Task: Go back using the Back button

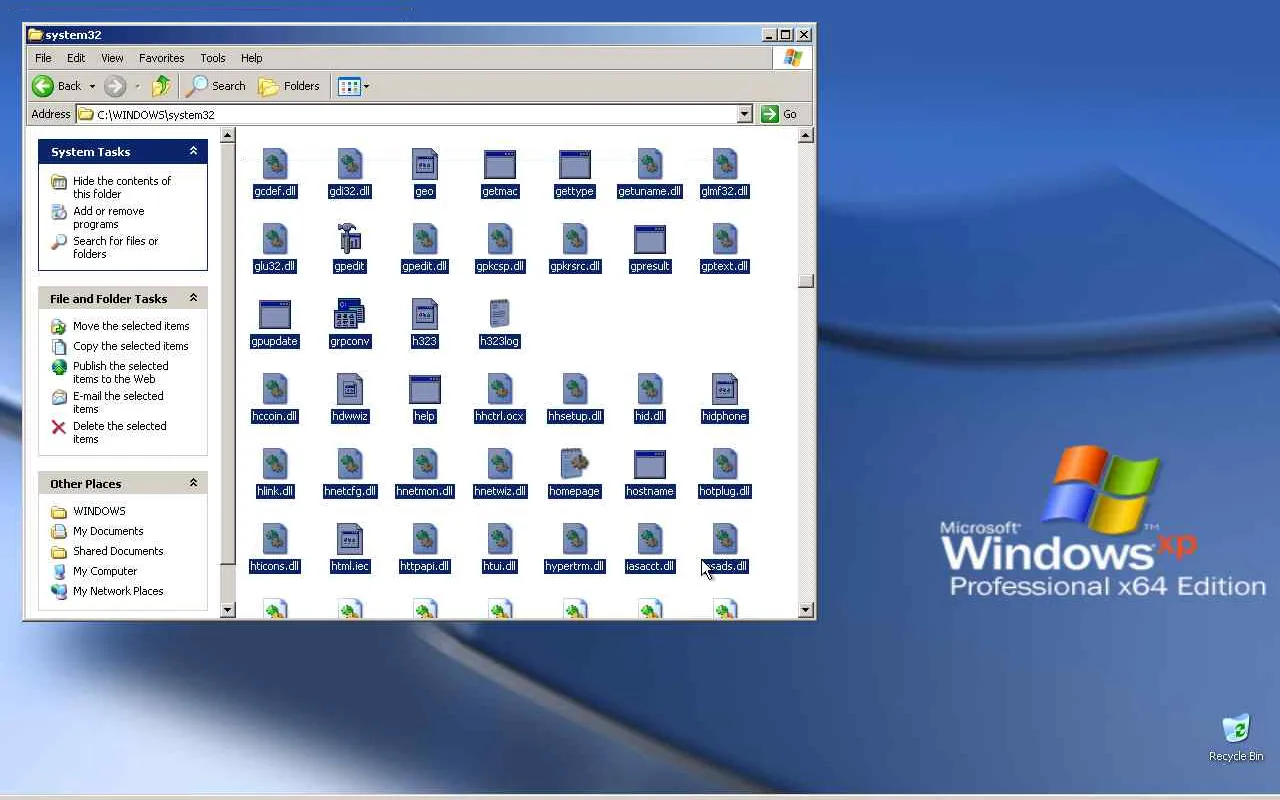Action: point(56,86)
